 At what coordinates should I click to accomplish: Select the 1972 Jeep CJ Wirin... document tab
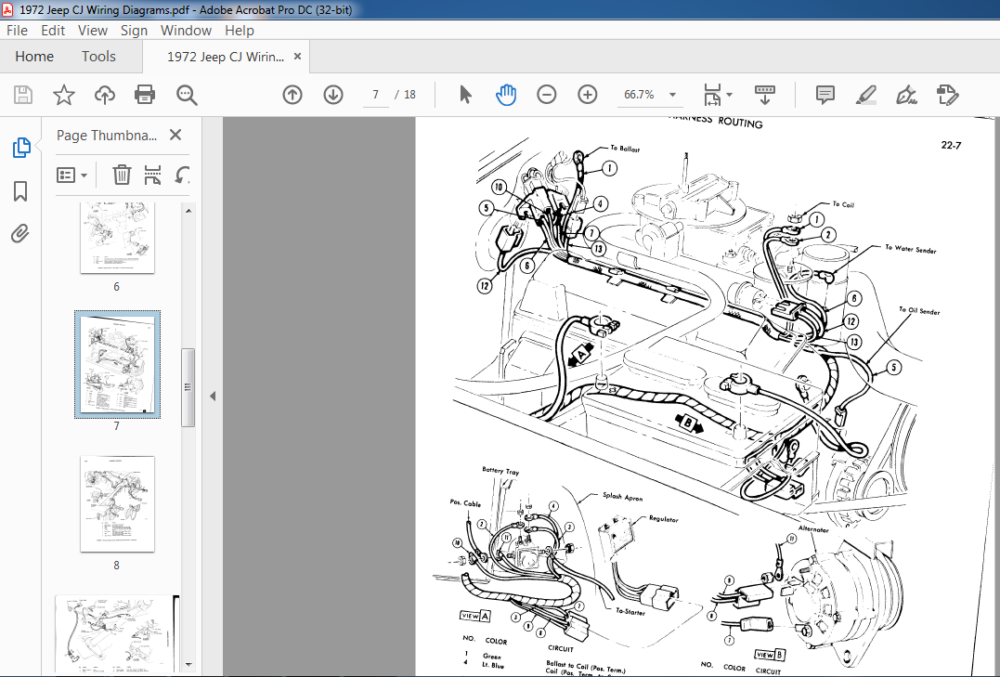(x=226, y=57)
